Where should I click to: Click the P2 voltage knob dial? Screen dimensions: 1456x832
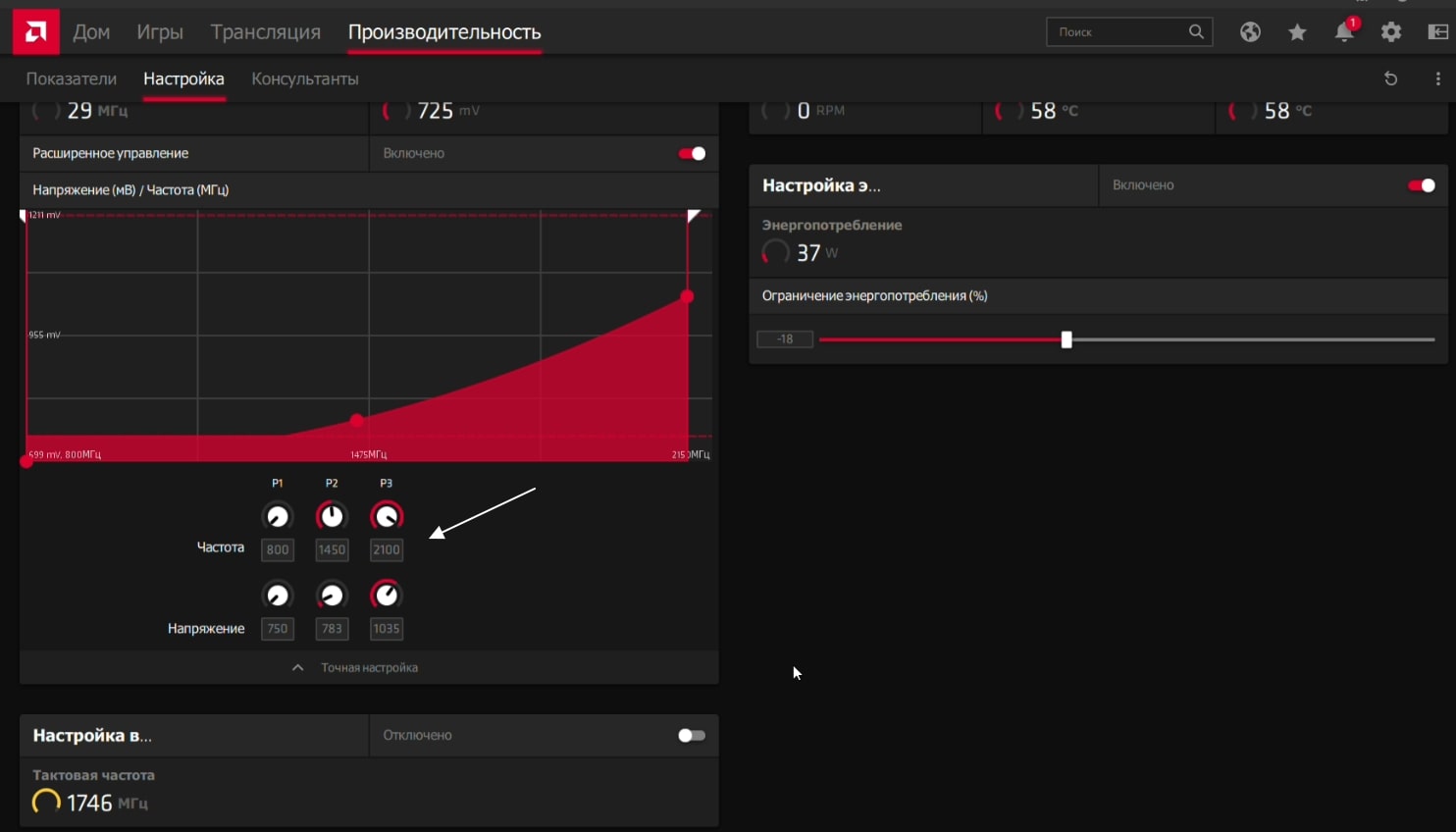pyautogui.click(x=332, y=596)
